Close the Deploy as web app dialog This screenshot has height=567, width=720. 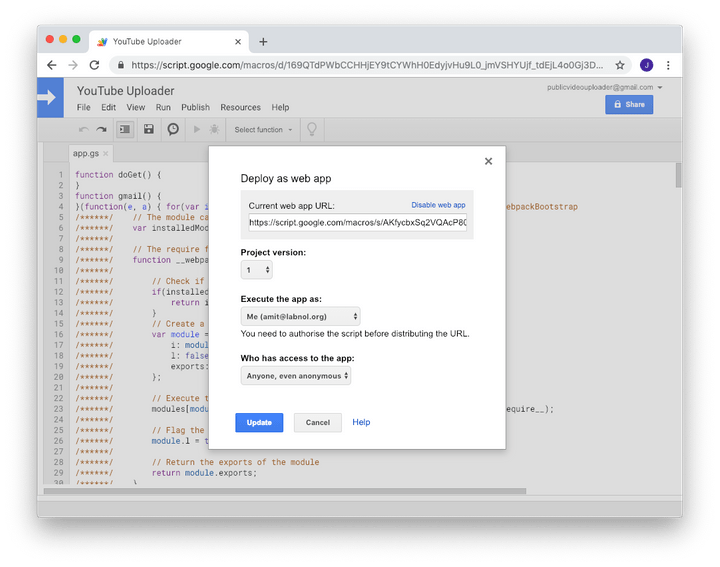click(489, 161)
